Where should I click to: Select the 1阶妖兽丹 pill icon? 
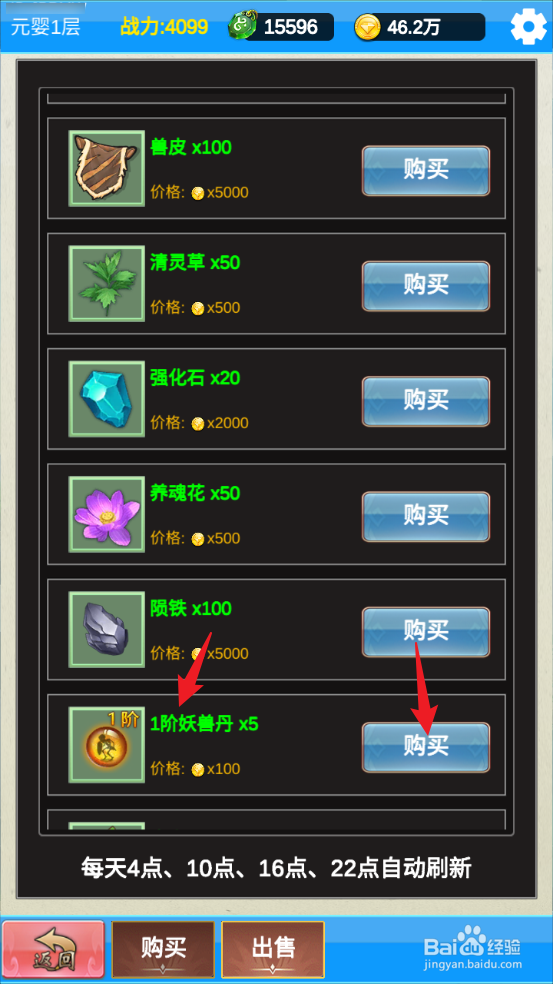(107, 745)
